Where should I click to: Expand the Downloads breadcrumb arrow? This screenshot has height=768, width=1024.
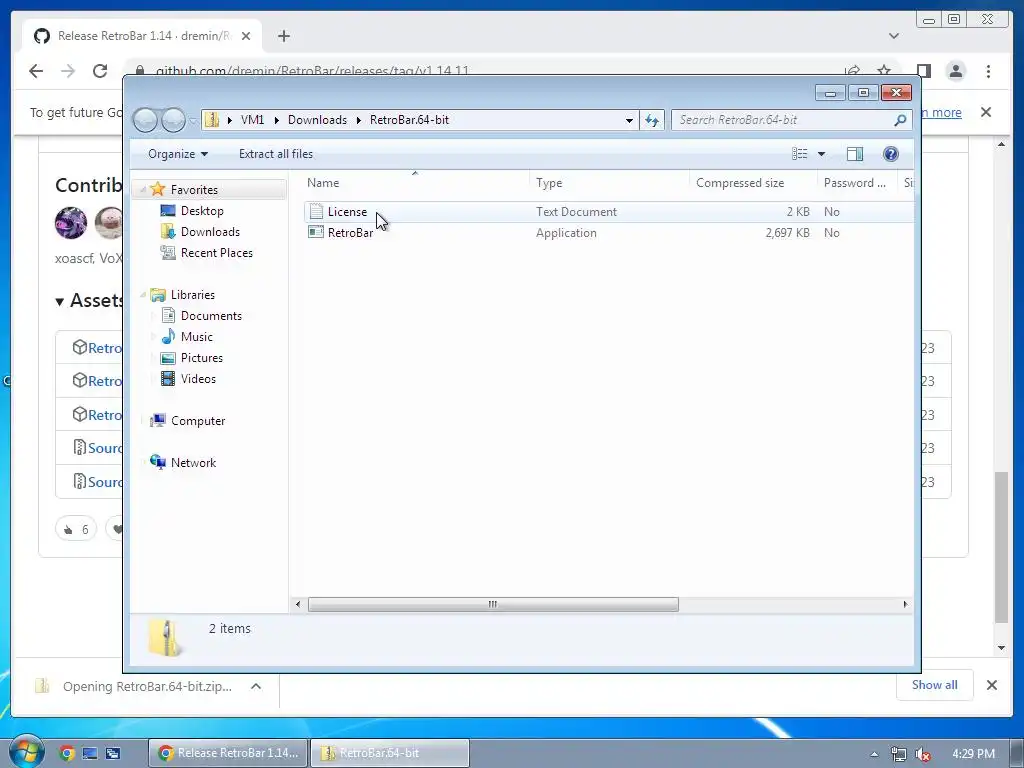359,120
